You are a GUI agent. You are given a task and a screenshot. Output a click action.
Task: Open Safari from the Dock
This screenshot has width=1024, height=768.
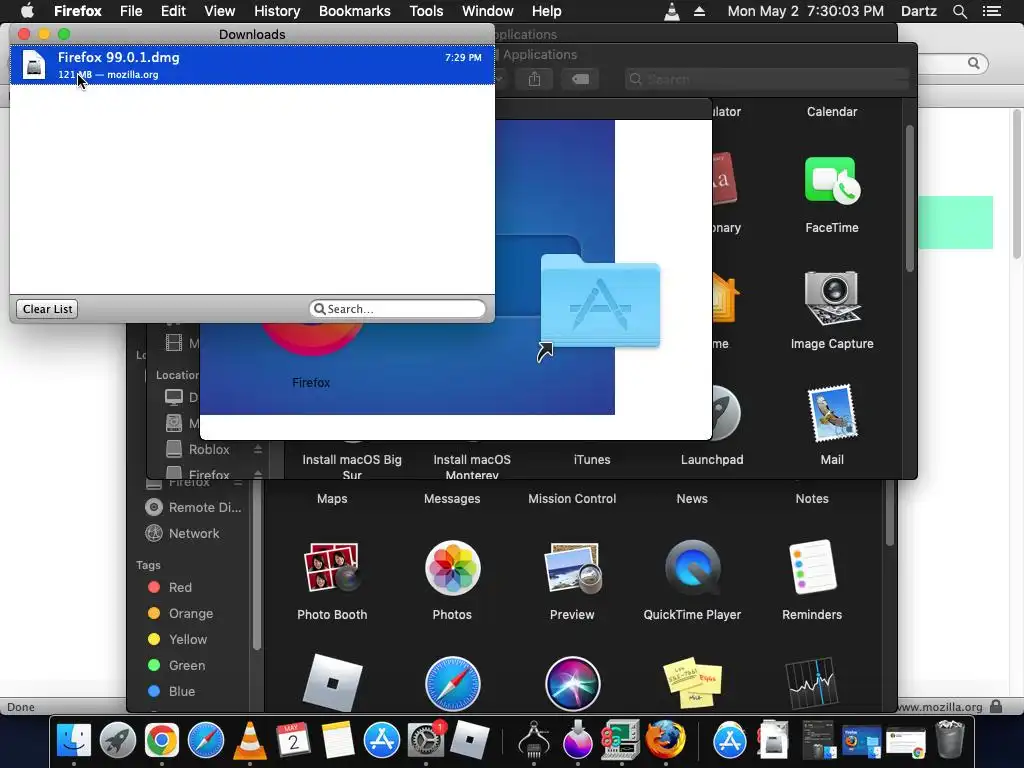point(206,741)
